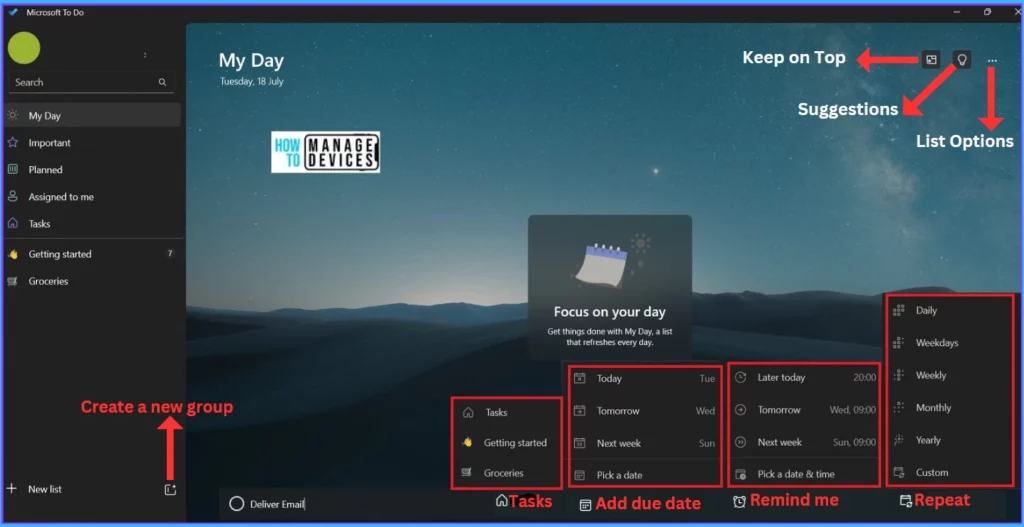1024x527 pixels.
Task: Set due date to Next week Sun
Action: coord(645,443)
